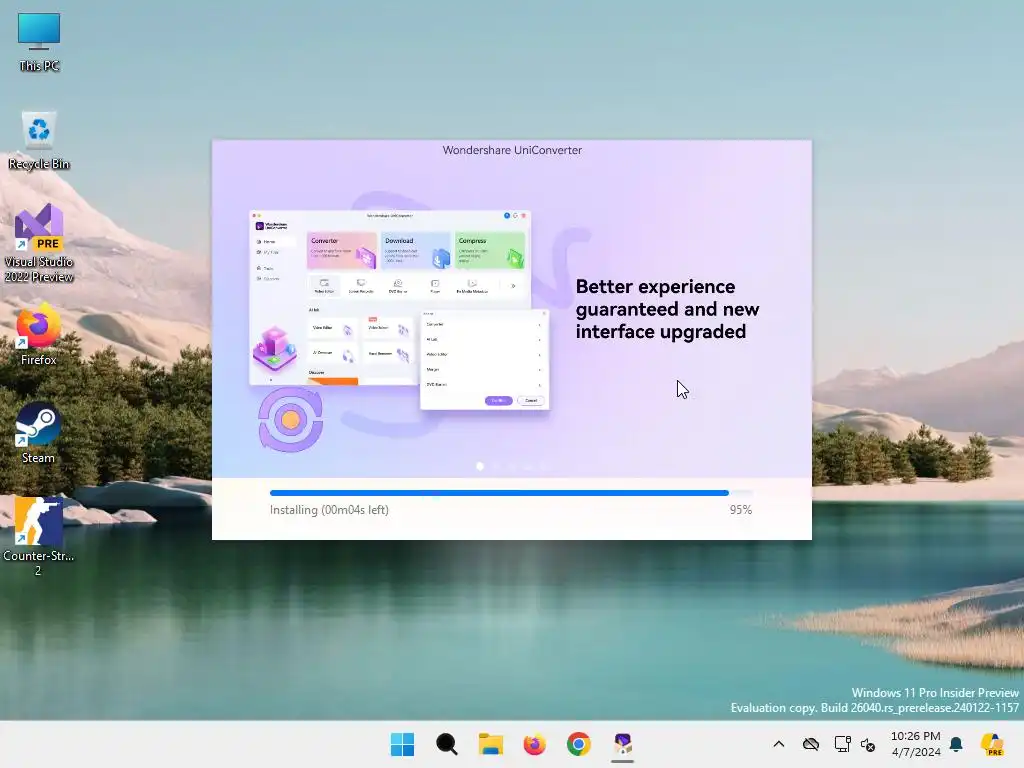
Task: Click the muted volume tray icon
Action: (868, 744)
